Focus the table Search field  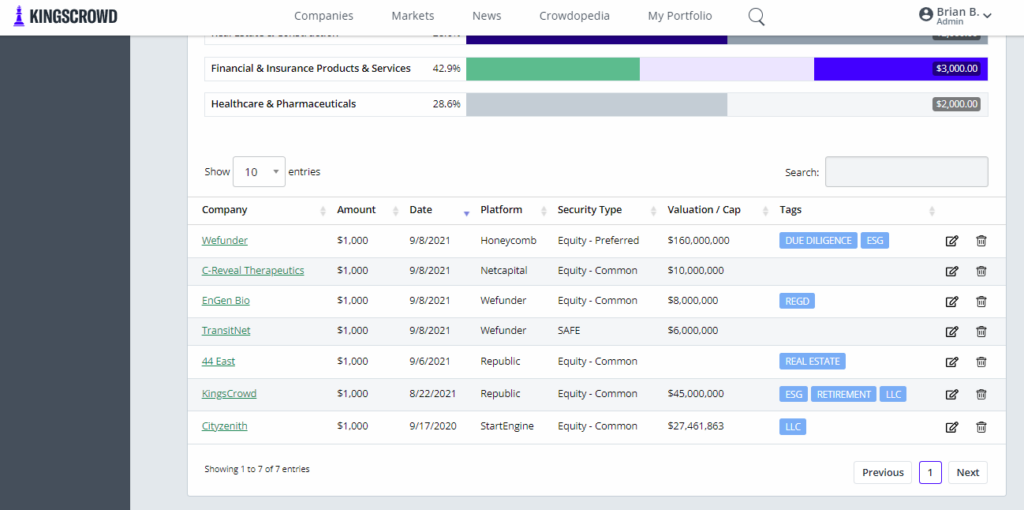click(x=906, y=172)
